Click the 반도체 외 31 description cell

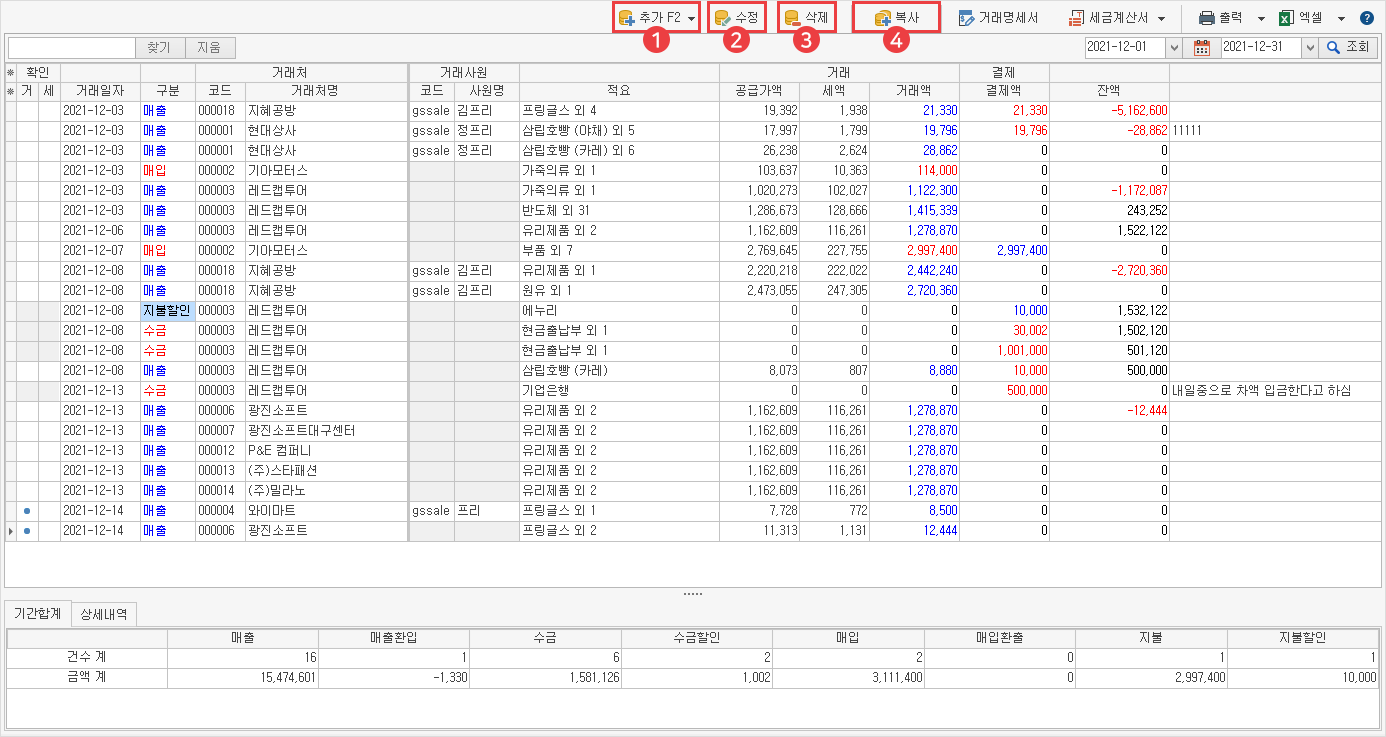point(619,210)
